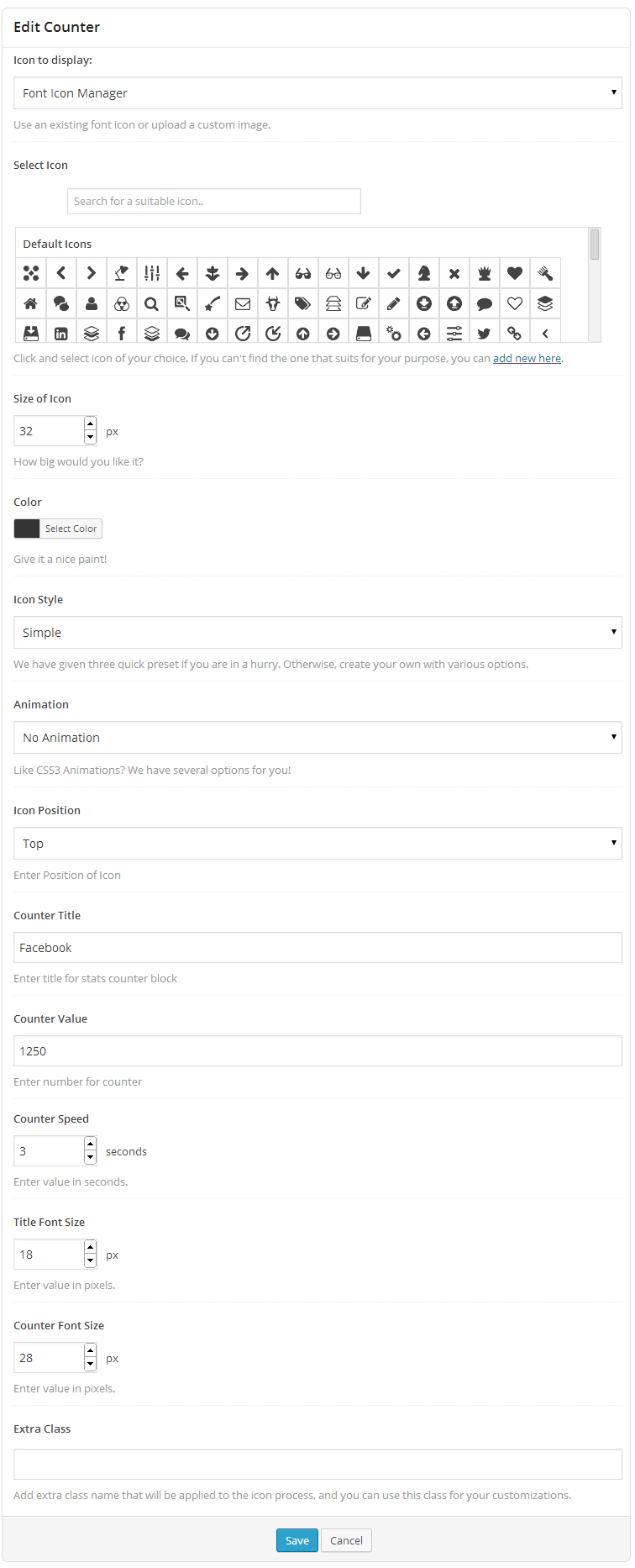Choose the checkmark icon
This screenshot has width=635, height=1568.
pyautogui.click(x=394, y=273)
